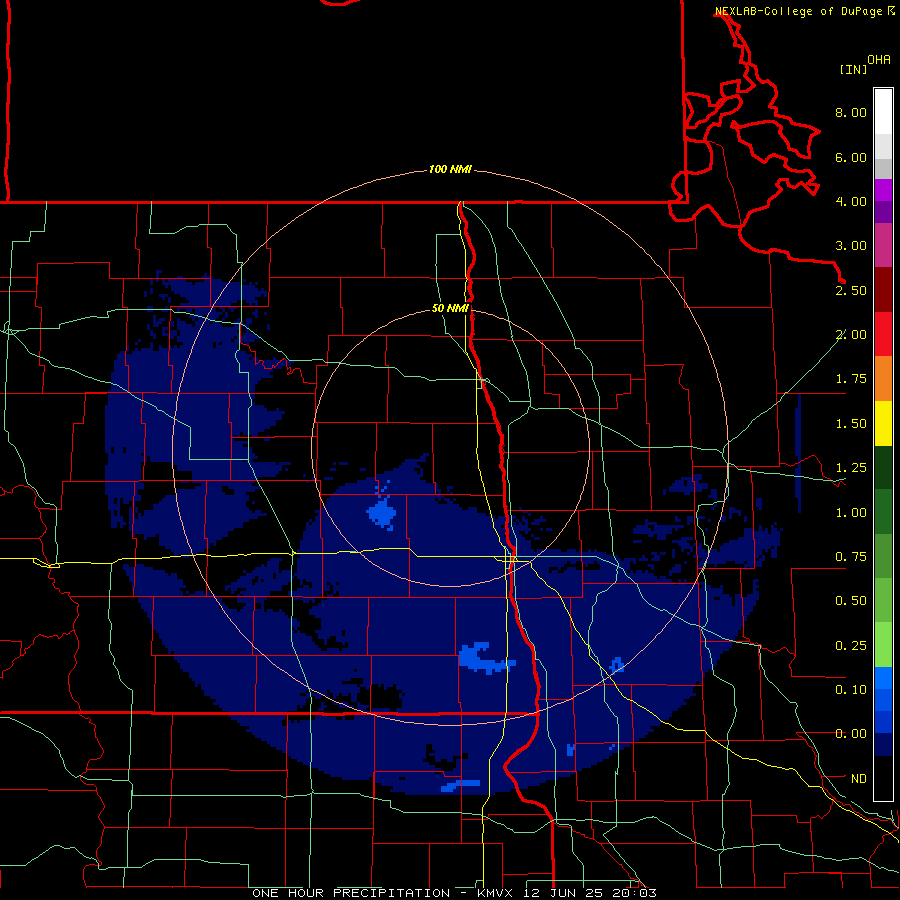Choose the yellow swatch above the 1.25 label
This screenshot has width=900, height=900.
[x=883, y=424]
